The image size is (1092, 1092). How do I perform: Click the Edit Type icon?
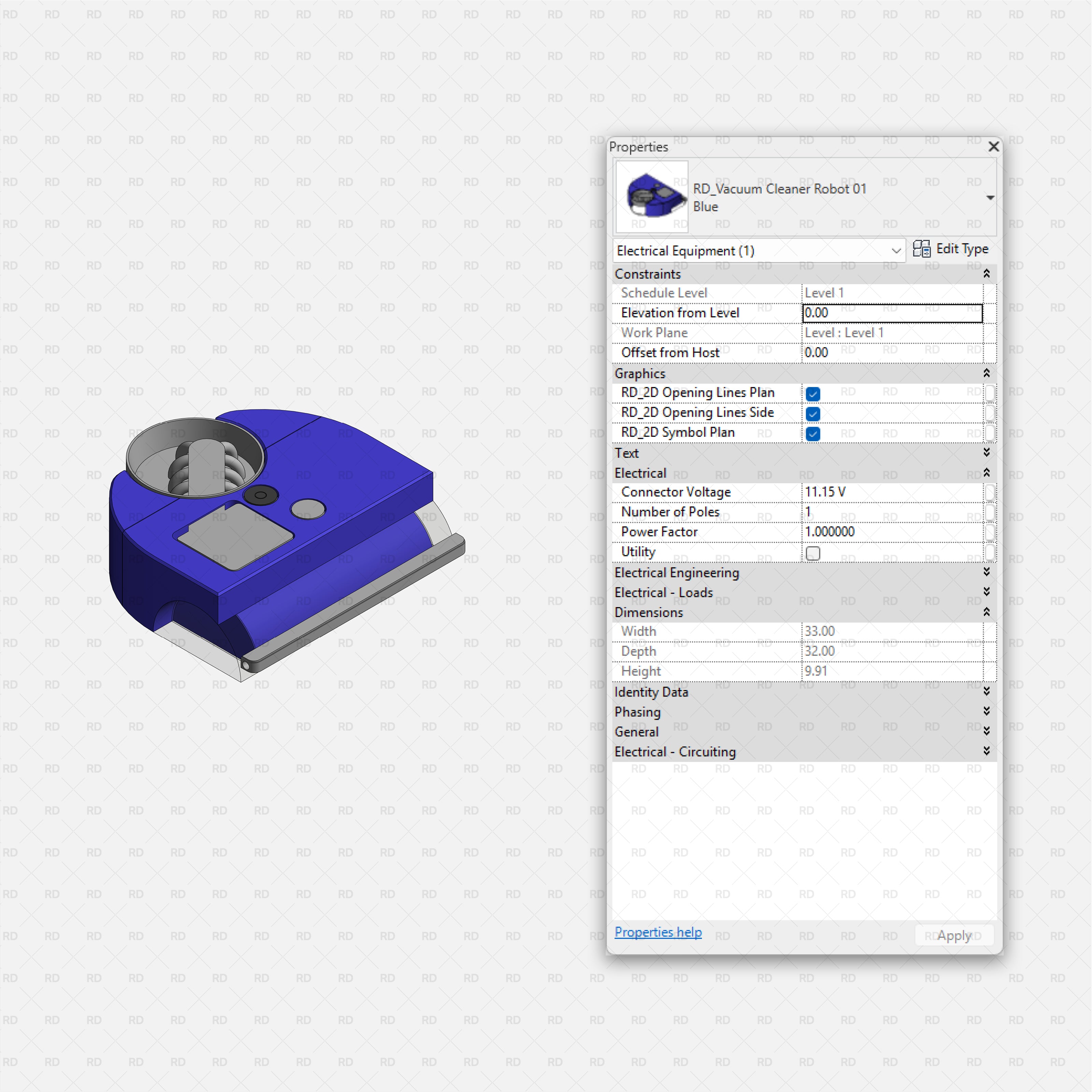[x=922, y=249]
